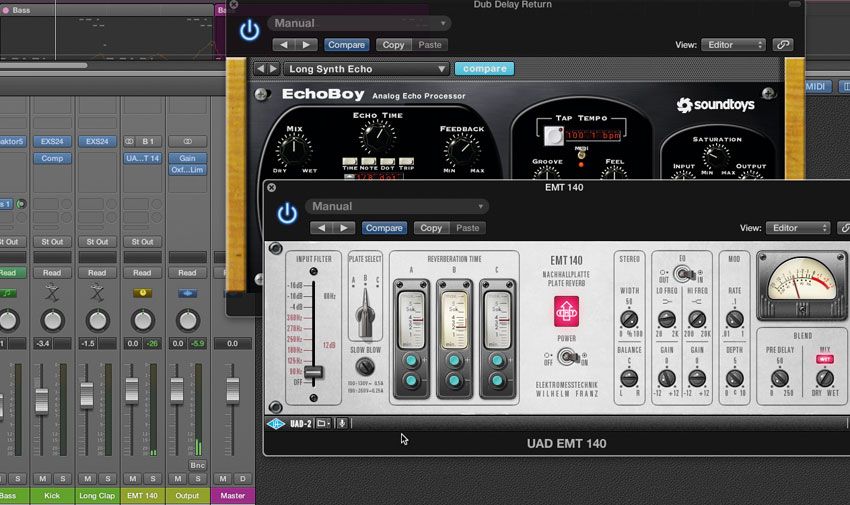The width and height of the screenshot is (850, 505).
Task: Increase plate A reverberation time with plus button
Action: coord(411,360)
